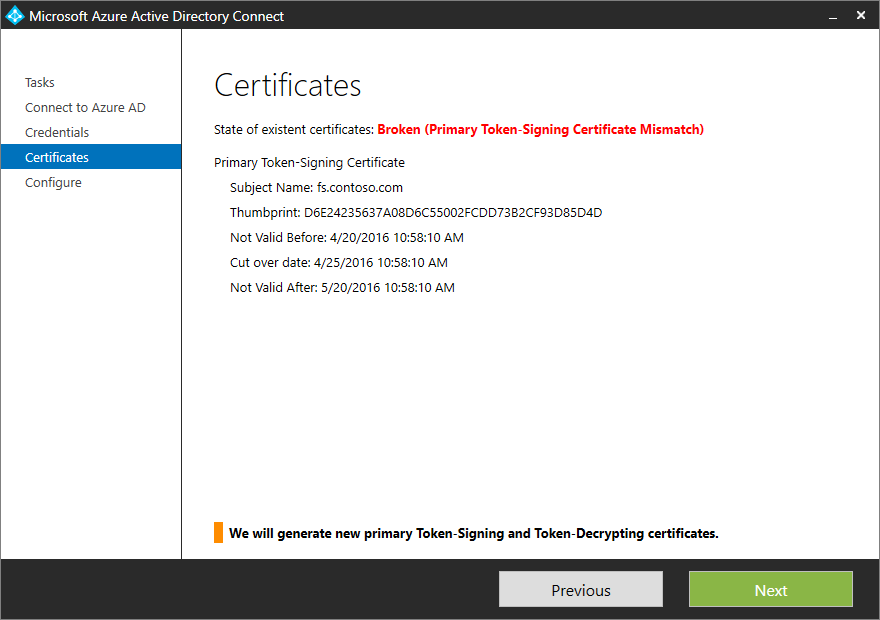The width and height of the screenshot is (880, 620).
Task: Click the Subject Name fs.contoso.com line
Action: [317, 187]
